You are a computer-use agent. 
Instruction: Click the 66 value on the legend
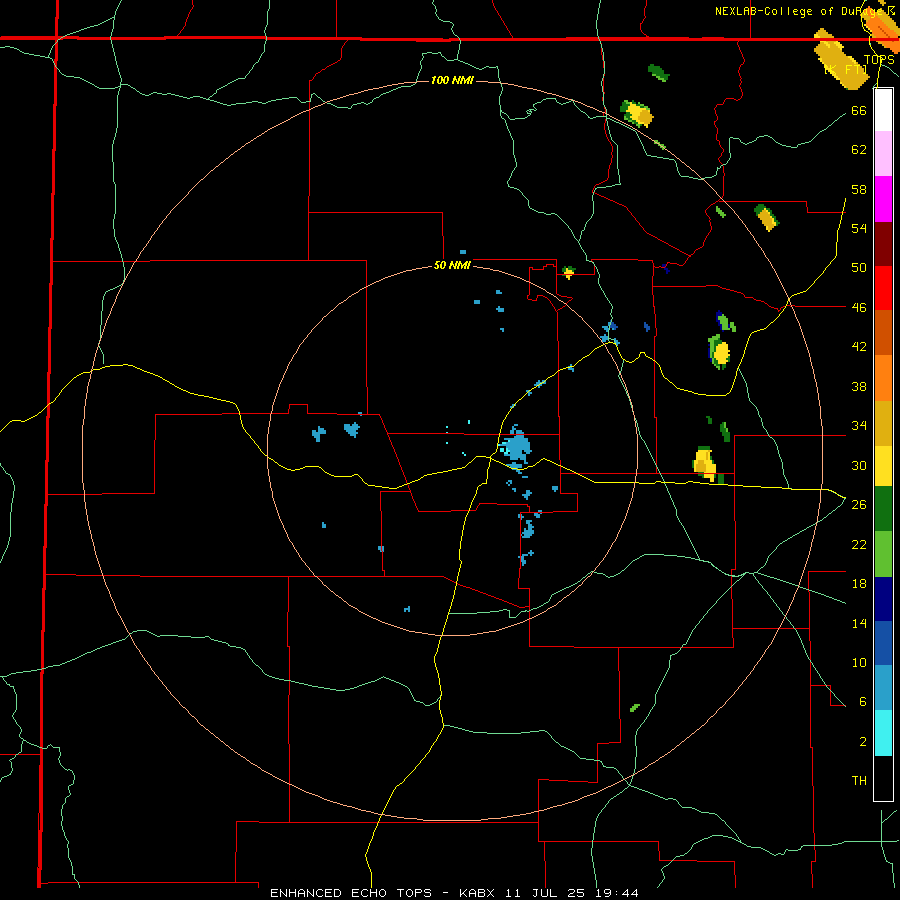pyautogui.click(x=859, y=110)
